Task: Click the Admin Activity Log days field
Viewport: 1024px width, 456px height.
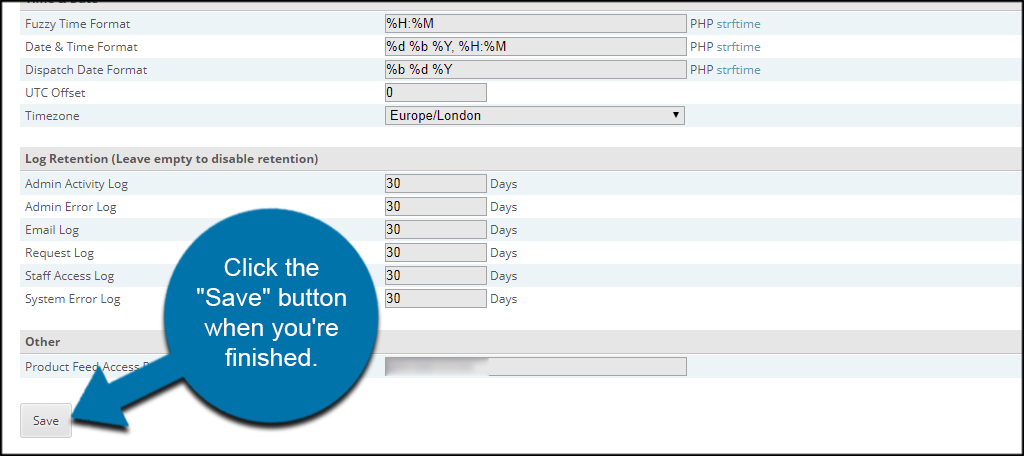Action: (x=436, y=184)
